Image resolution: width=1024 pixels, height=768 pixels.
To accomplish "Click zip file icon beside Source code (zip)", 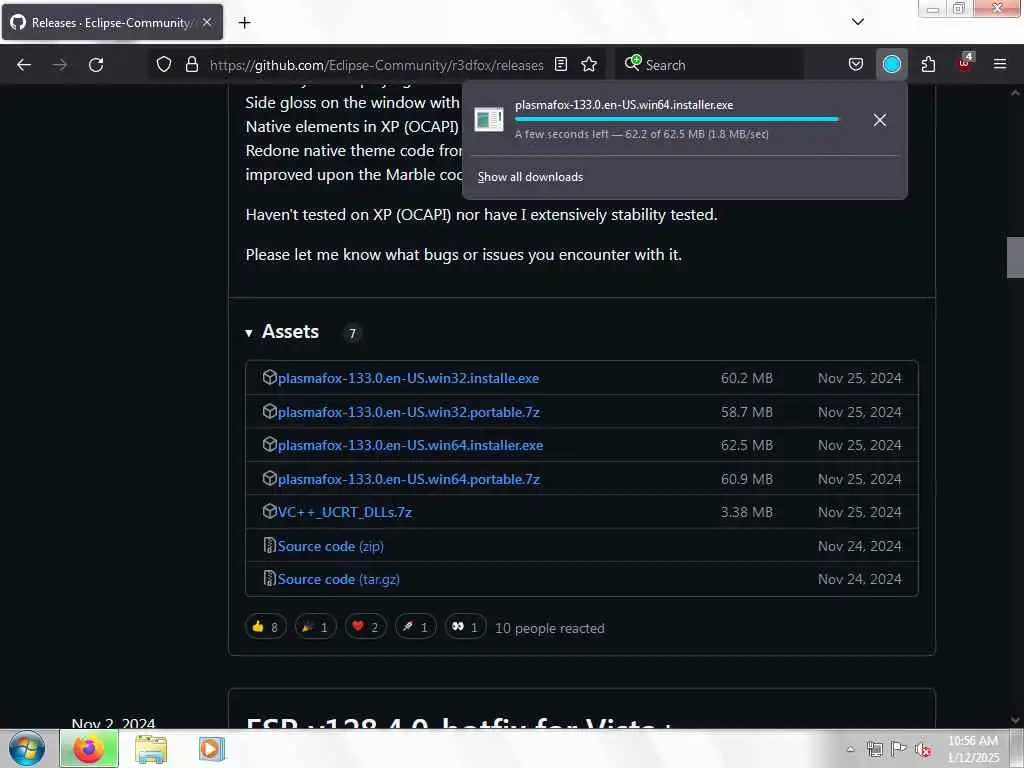I will pyautogui.click(x=269, y=545).
